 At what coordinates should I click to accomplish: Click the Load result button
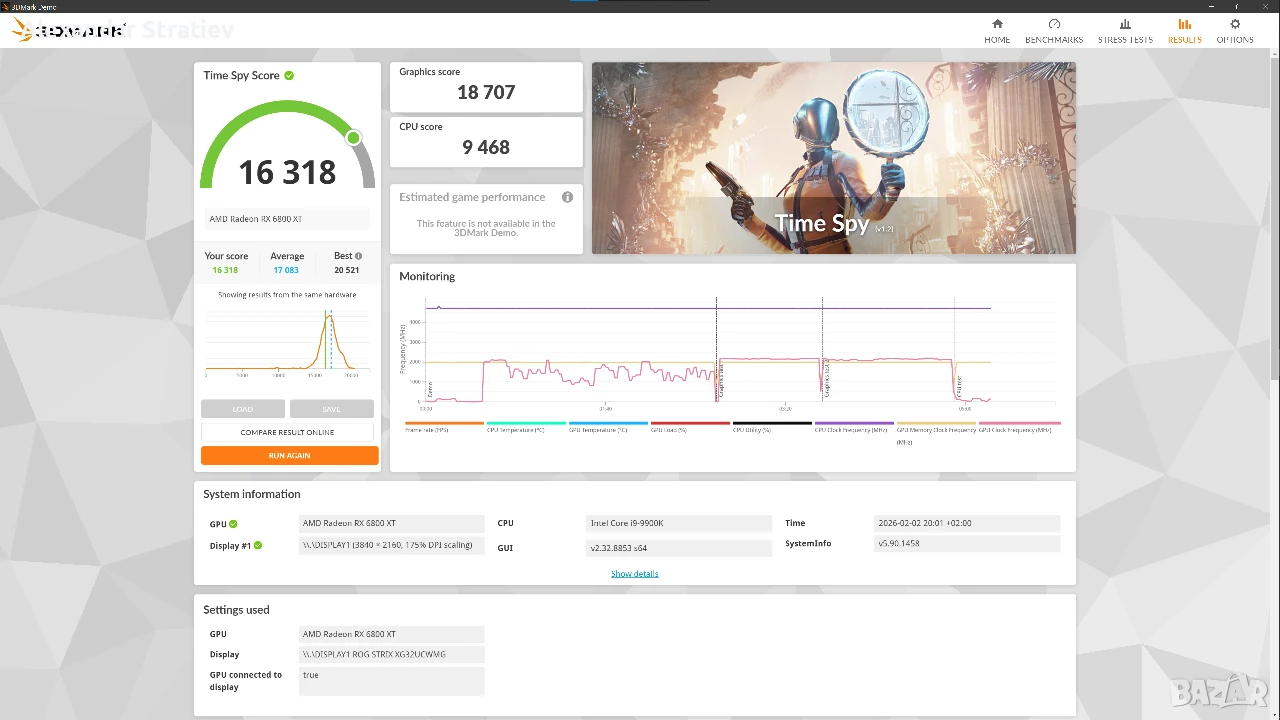point(243,409)
